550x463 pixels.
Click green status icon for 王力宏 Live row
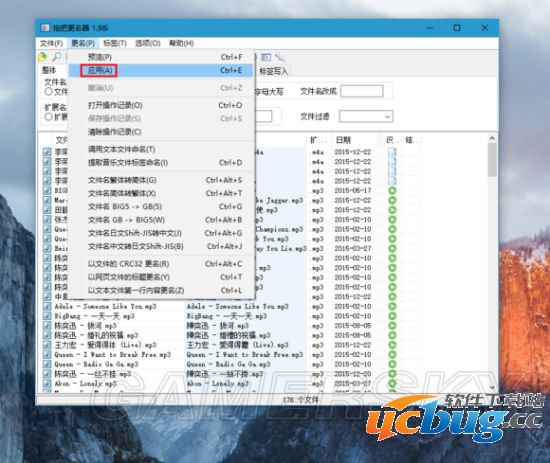(x=392, y=345)
